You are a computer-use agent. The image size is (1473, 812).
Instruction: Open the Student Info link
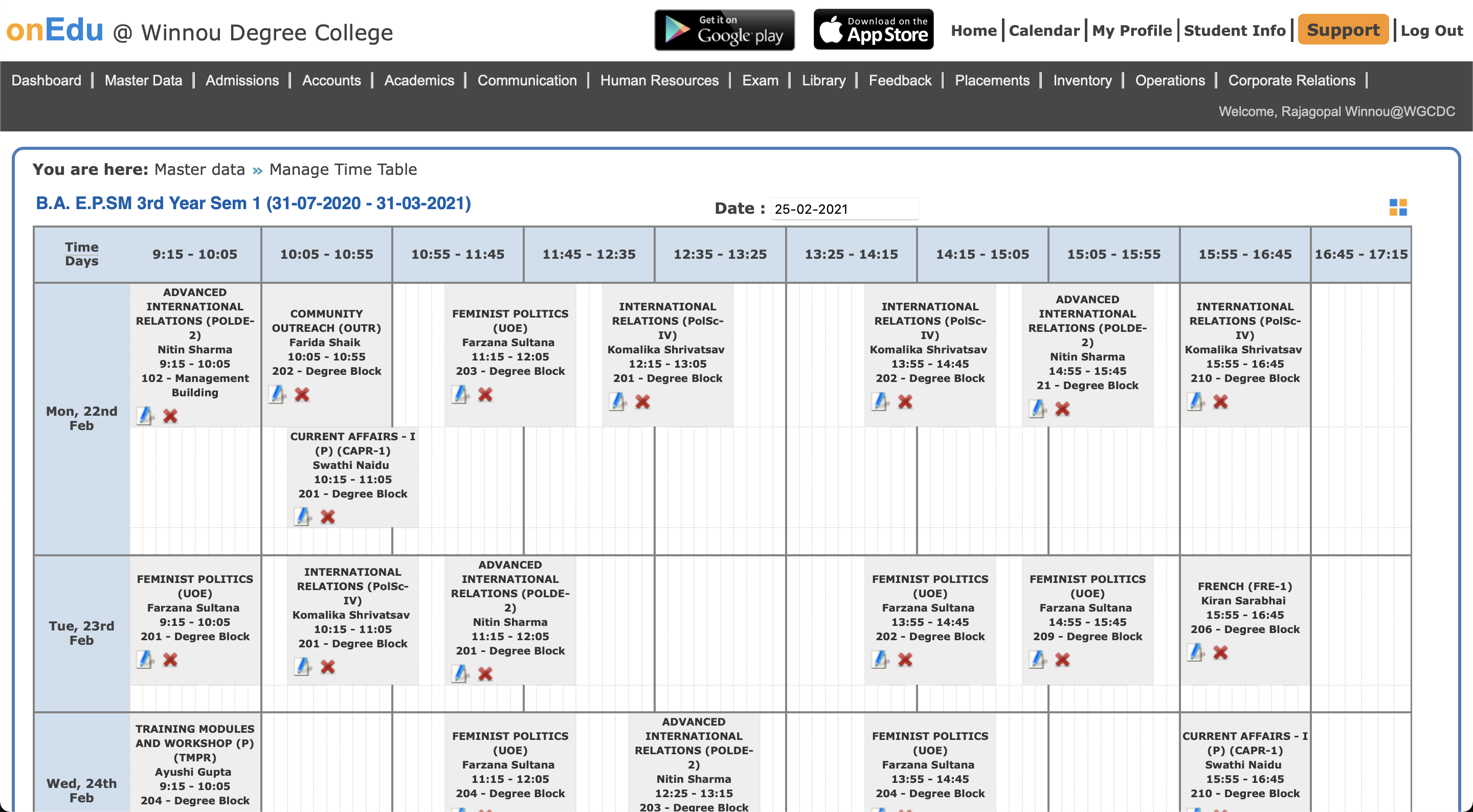[x=1234, y=30]
